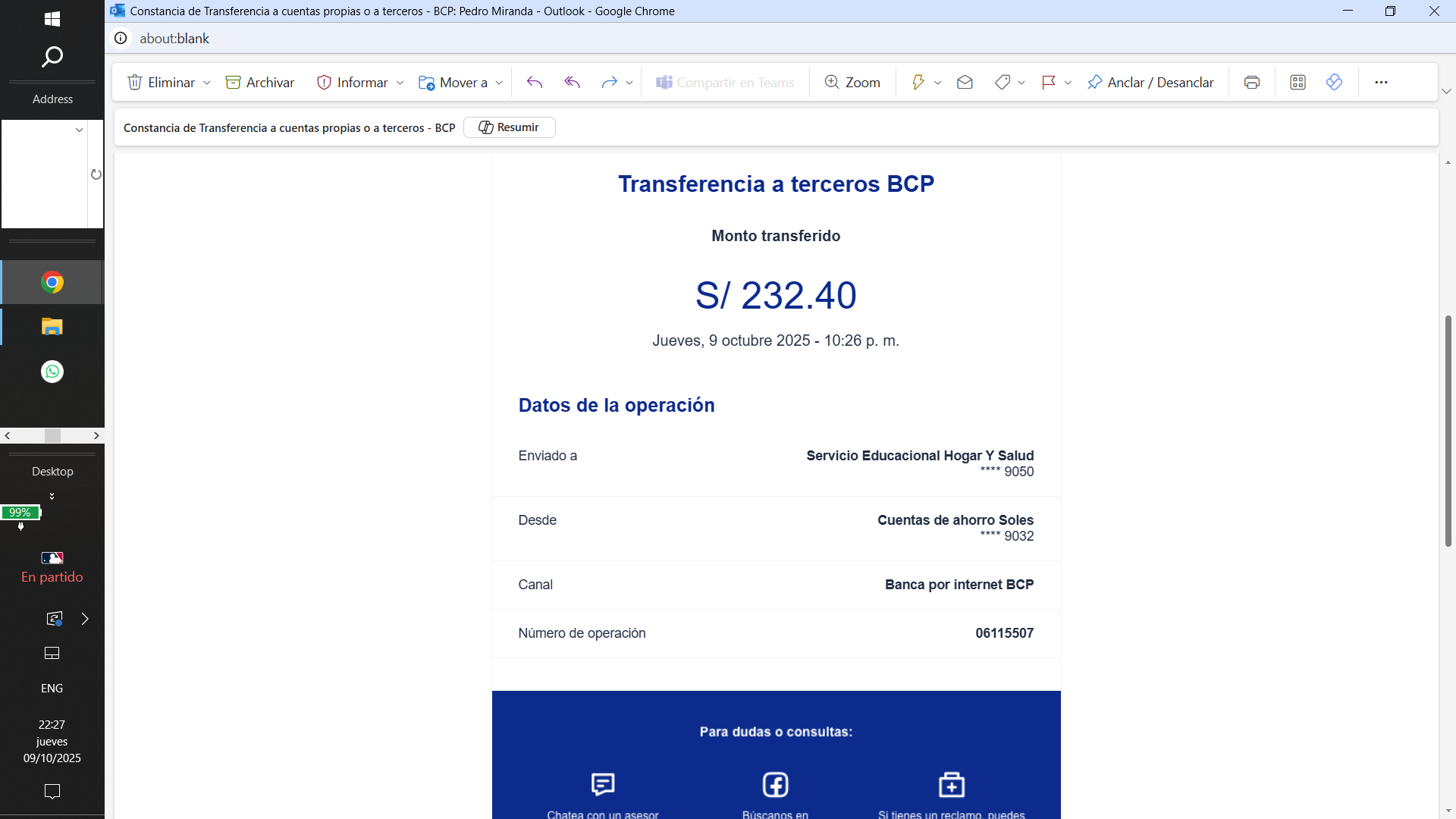Click the Reply arrow icon

click(x=535, y=83)
